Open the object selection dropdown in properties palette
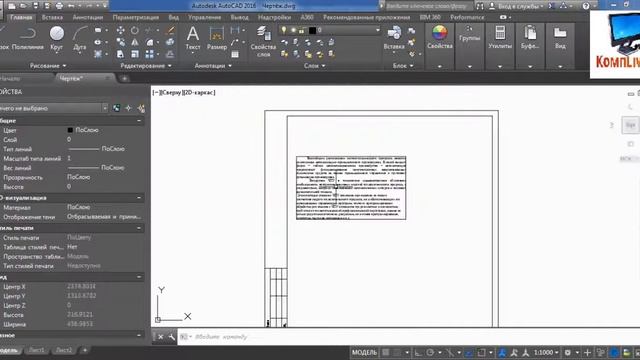Screen dimensions: 640x360 coord(105,108)
